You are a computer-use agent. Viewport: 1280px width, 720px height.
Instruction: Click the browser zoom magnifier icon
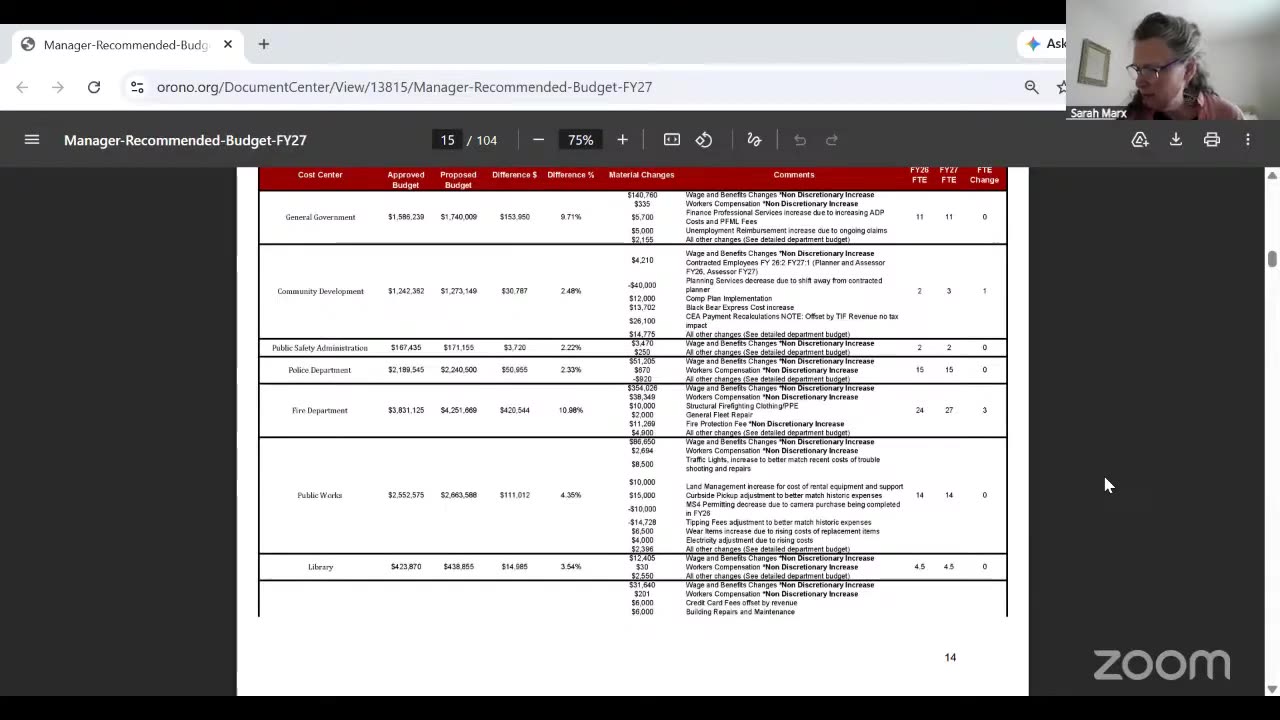(1032, 87)
